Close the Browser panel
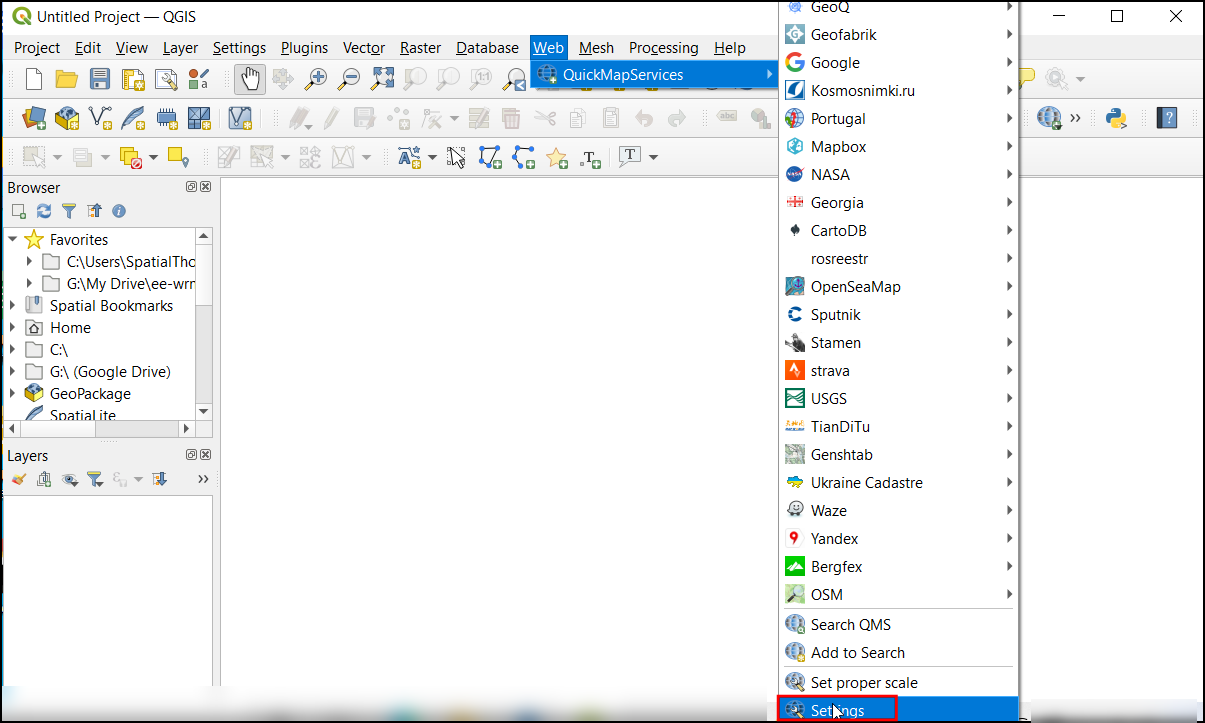Image resolution: width=1205 pixels, height=723 pixels. (x=206, y=187)
